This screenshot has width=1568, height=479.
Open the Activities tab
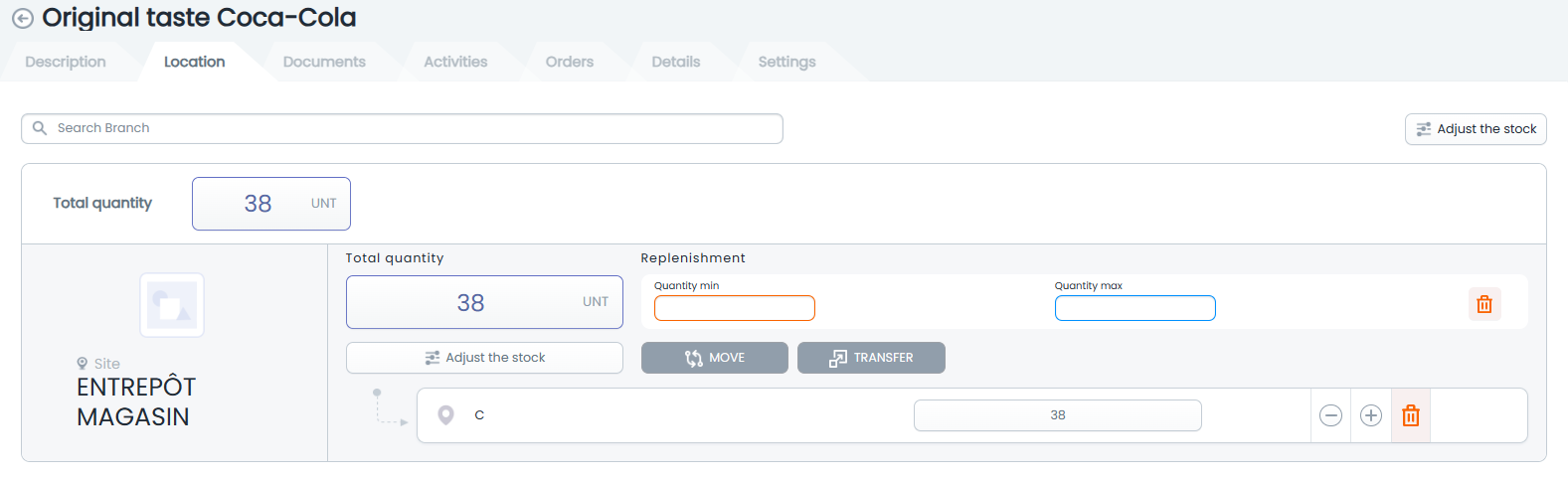point(455,62)
